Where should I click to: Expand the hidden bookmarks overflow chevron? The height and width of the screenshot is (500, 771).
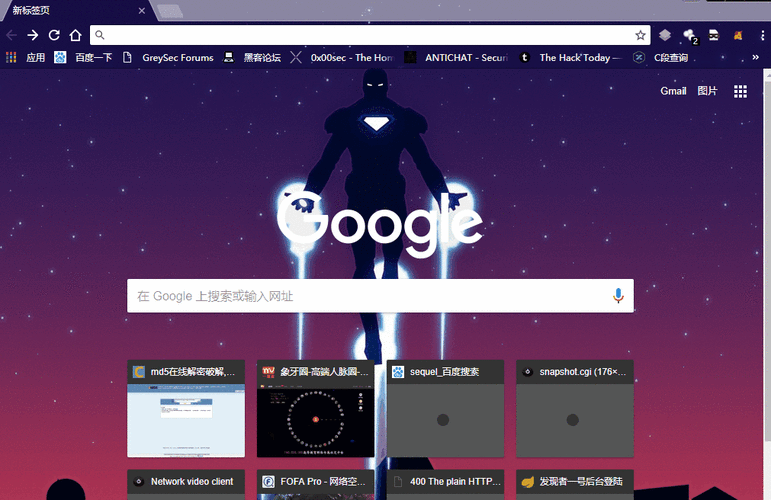coord(755,58)
